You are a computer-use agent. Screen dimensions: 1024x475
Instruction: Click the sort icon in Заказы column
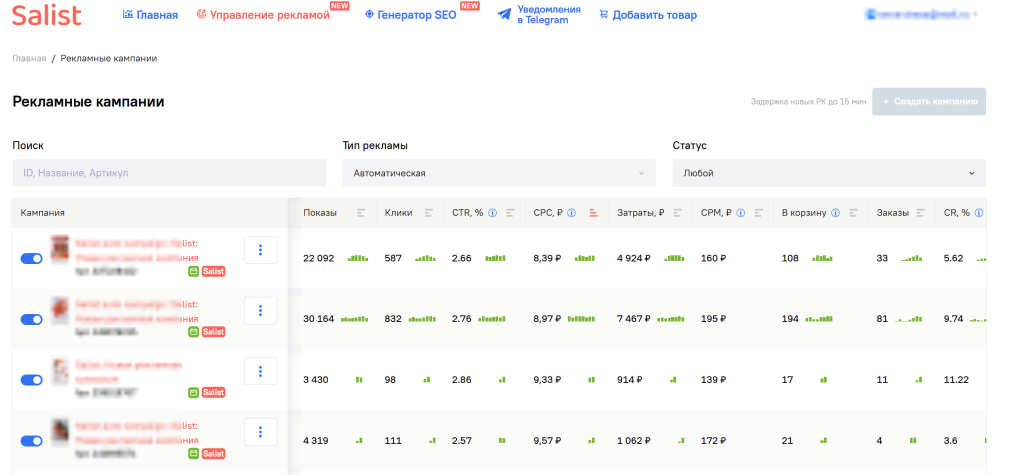pyautogui.click(x=921, y=213)
